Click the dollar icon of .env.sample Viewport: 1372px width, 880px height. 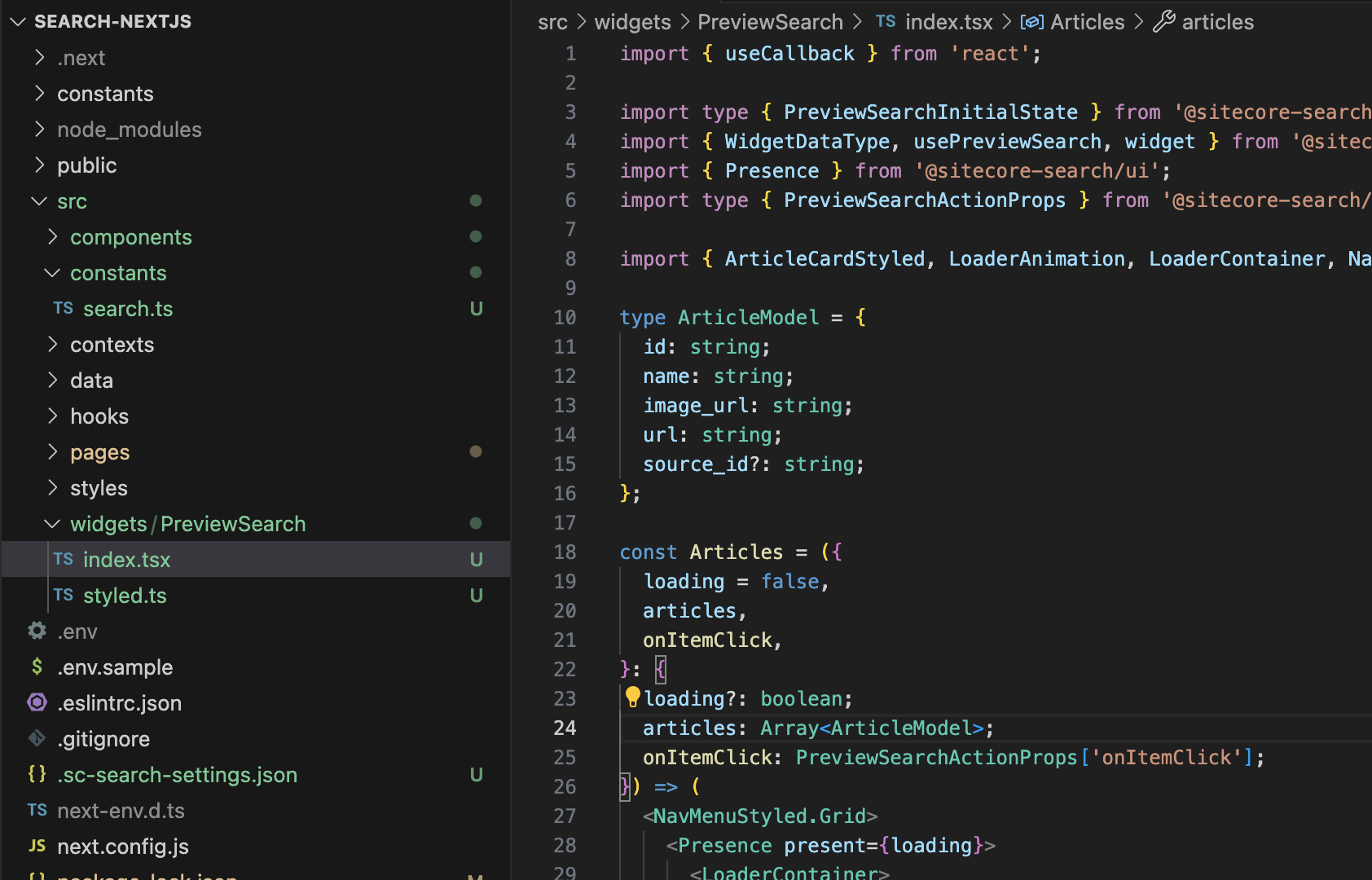point(37,667)
